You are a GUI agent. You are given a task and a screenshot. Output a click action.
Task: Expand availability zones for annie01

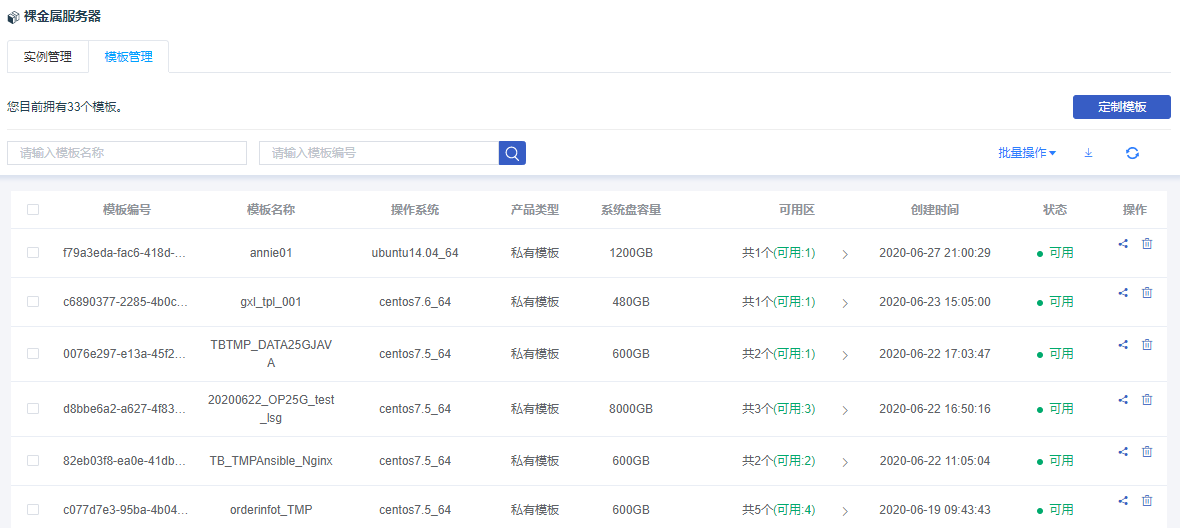845,254
